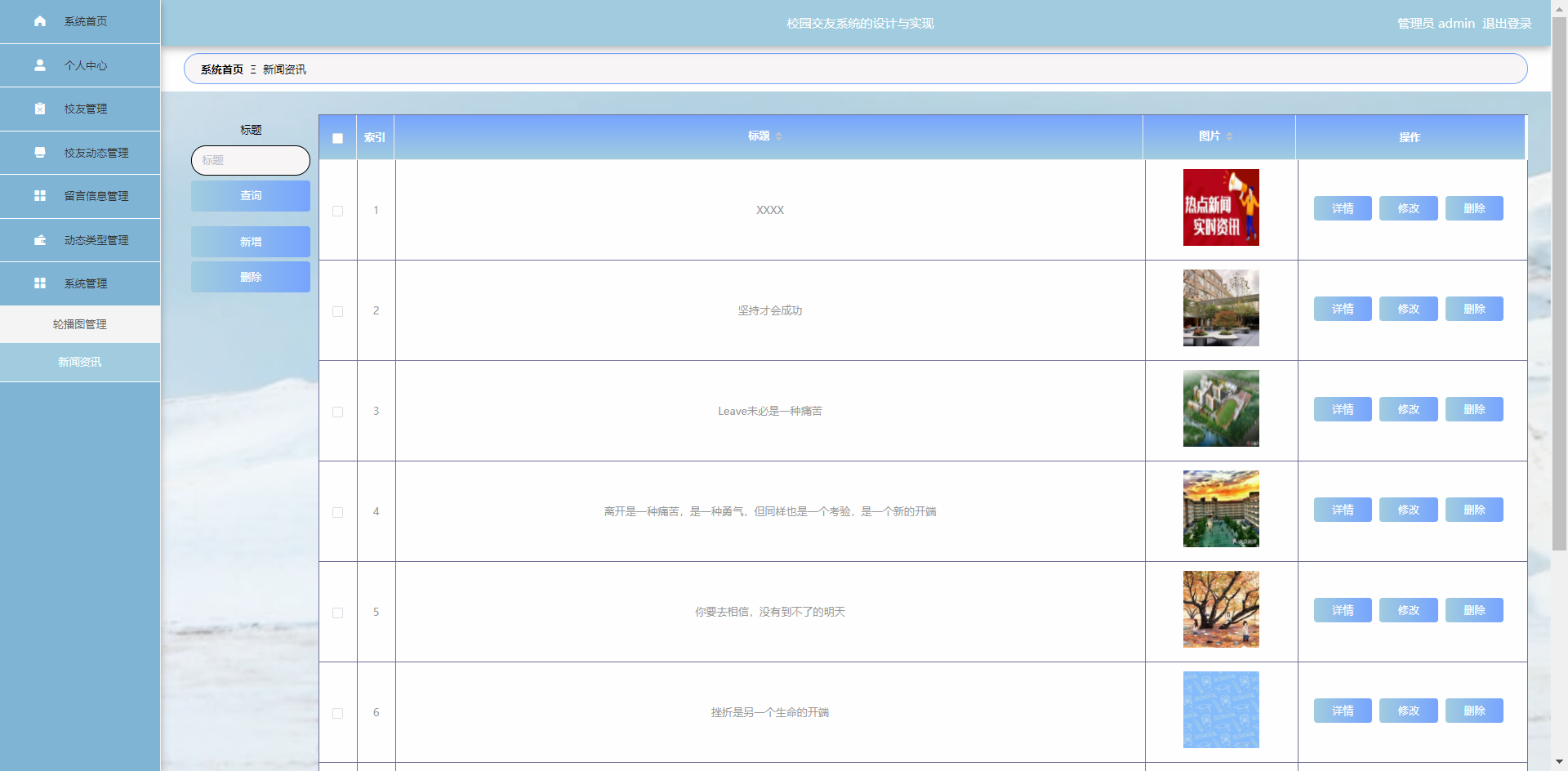Open 留言信息管理 menu item
This screenshot has width=1568, height=771.
coord(80,196)
